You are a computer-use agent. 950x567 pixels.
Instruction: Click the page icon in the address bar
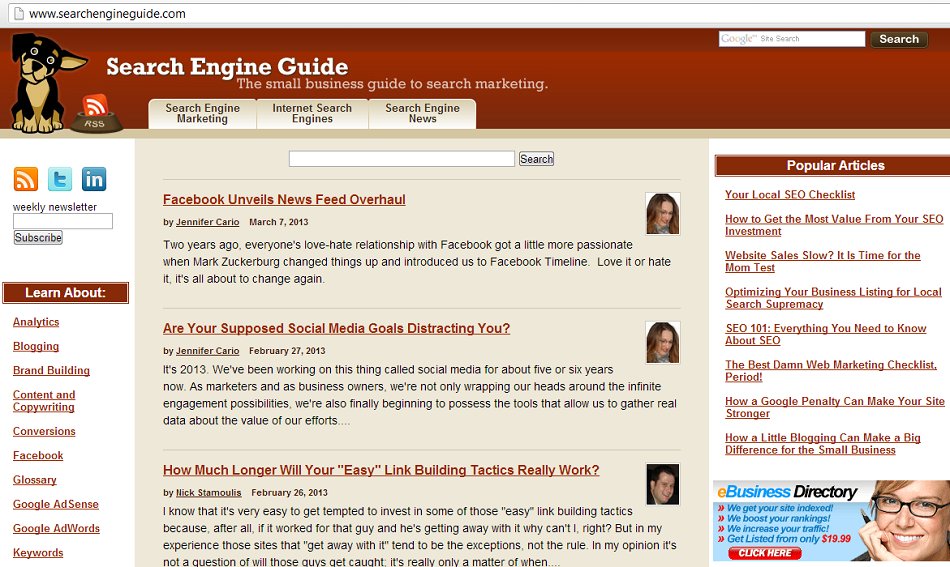coord(19,13)
